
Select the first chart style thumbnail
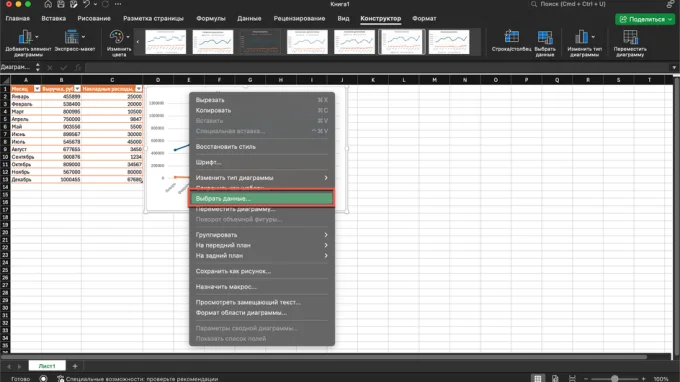pos(166,42)
